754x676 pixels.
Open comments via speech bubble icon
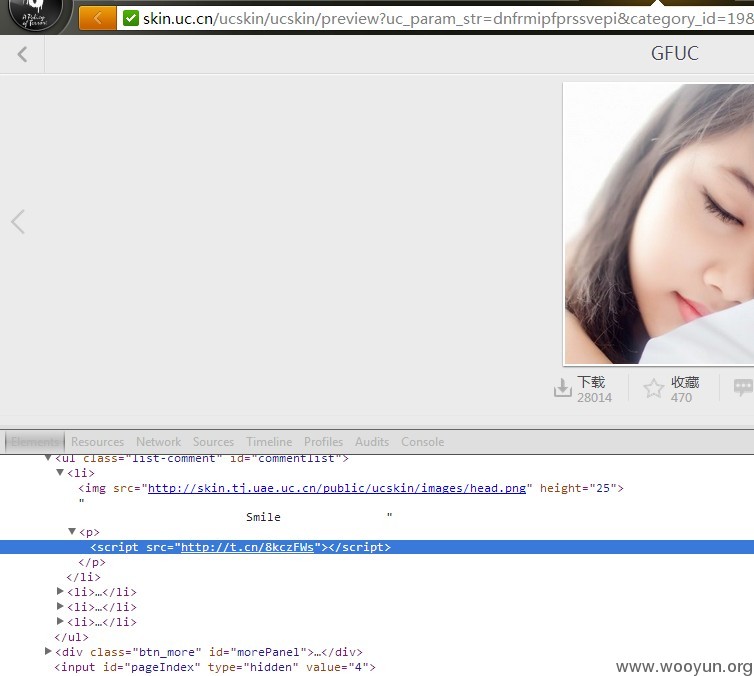point(743,387)
